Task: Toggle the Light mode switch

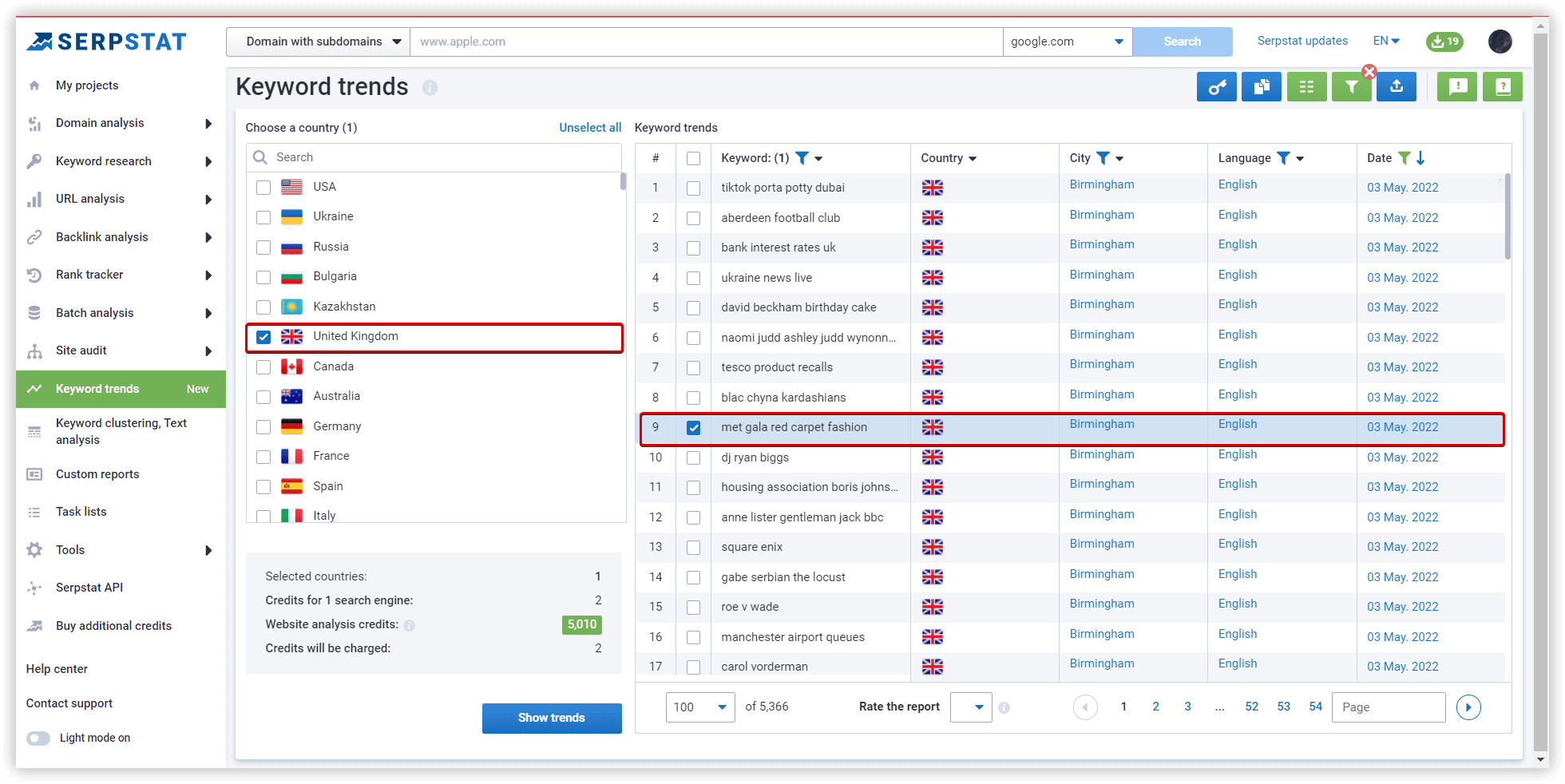Action: click(x=38, y=738)
